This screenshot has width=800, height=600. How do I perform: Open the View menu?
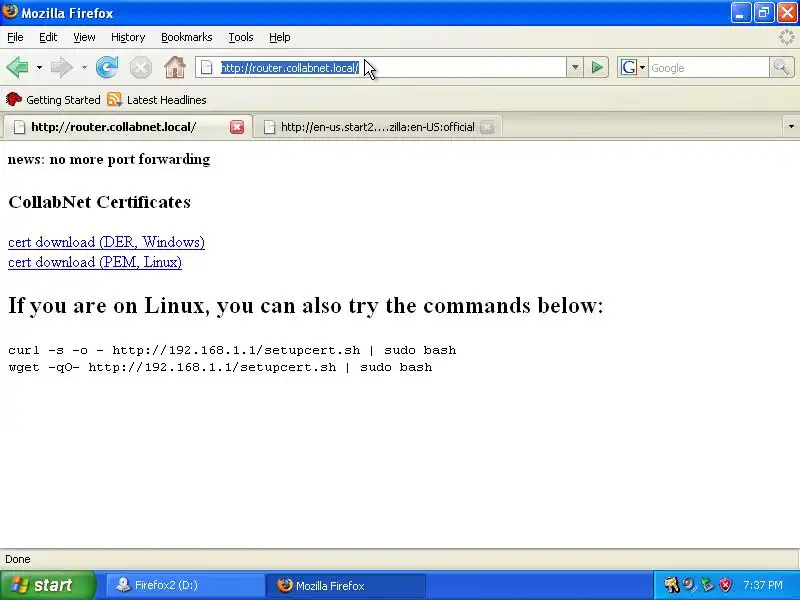click(x=84, y=37)
